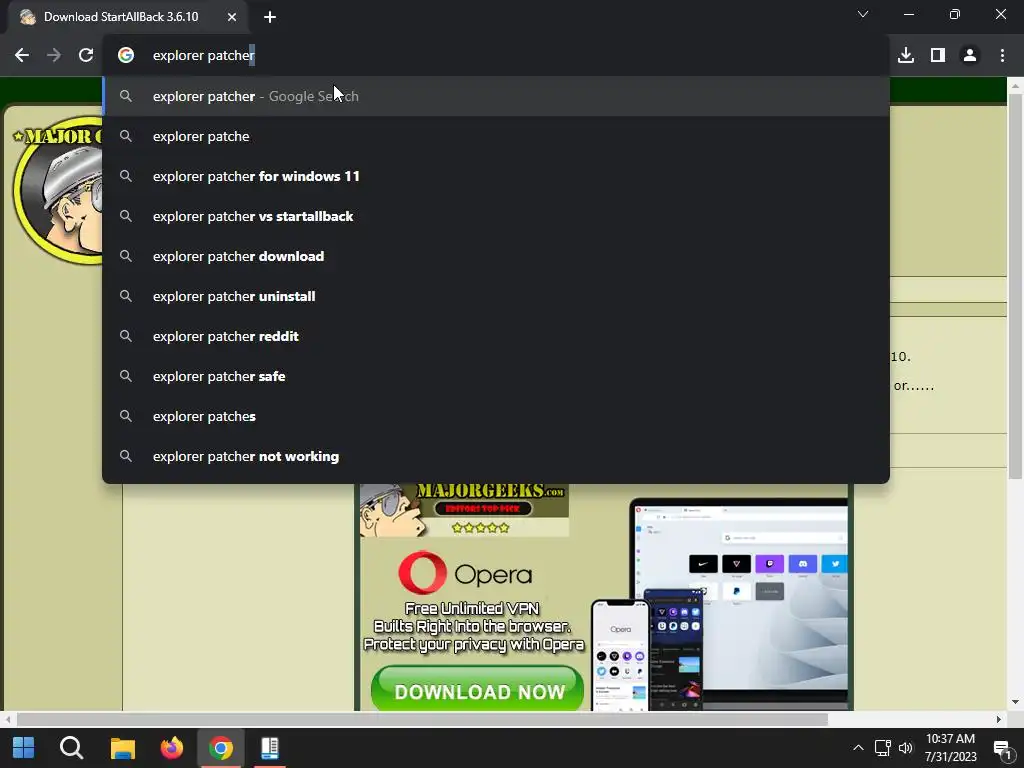Reload the current page

[86, 56]
